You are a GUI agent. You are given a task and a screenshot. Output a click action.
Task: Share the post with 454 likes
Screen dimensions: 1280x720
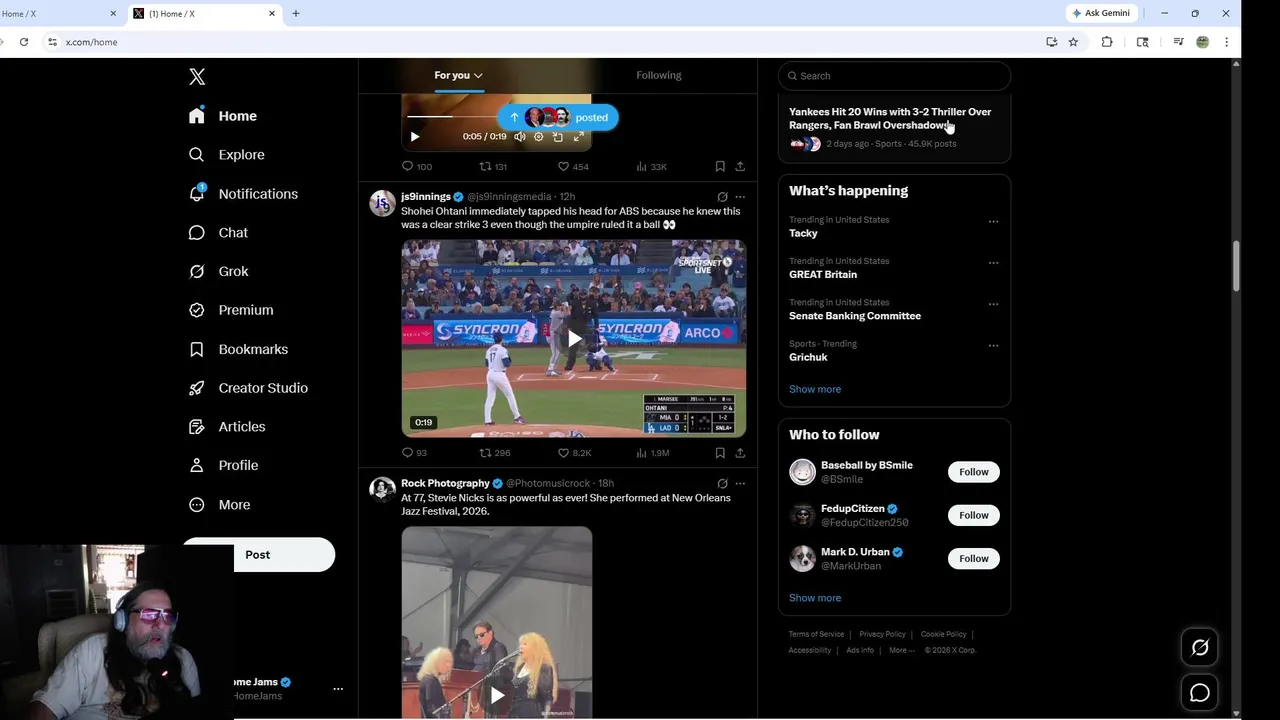pos(740,167)
